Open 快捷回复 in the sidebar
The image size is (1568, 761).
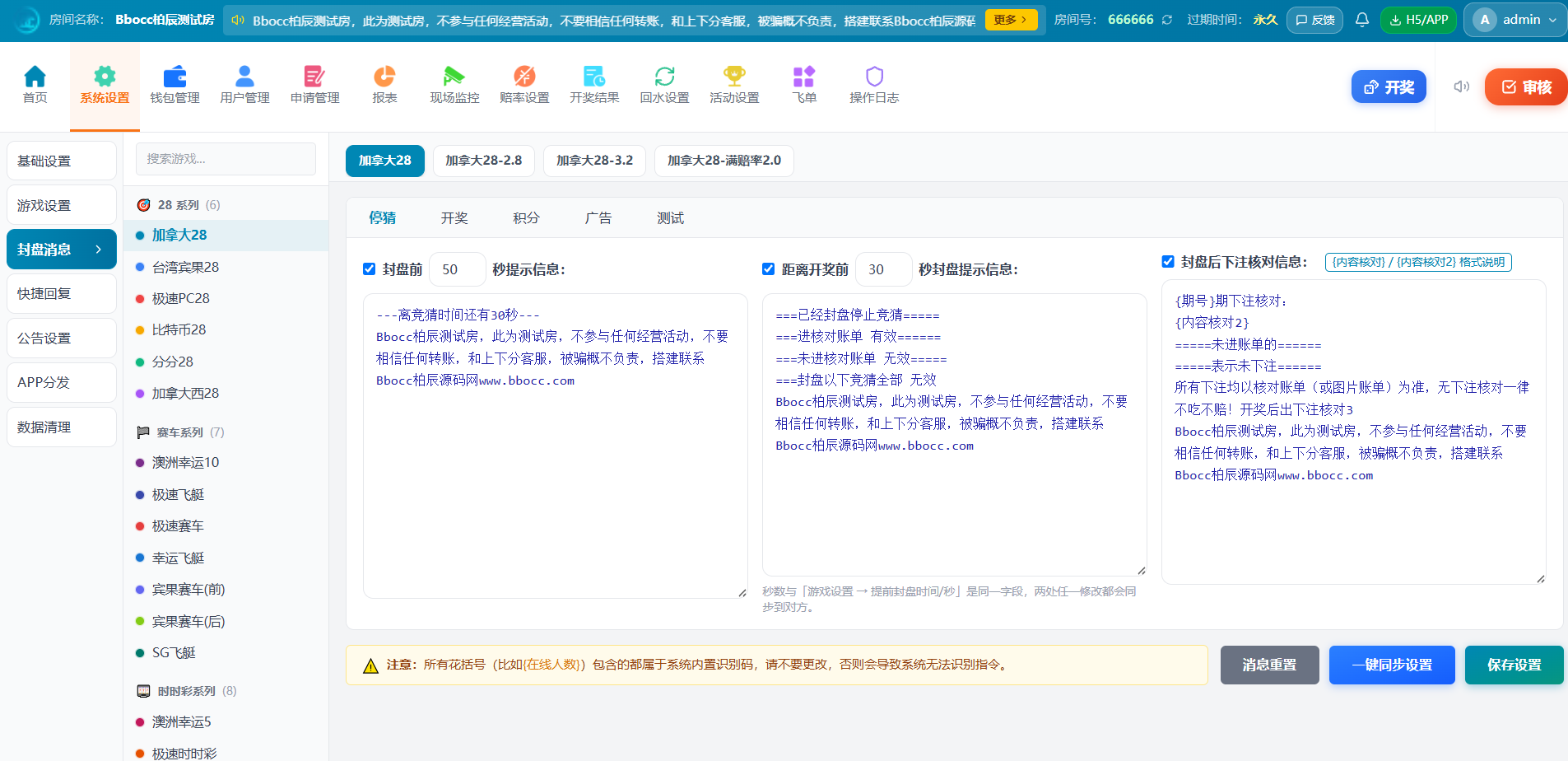pyautogui.click(x=62, y=294)
